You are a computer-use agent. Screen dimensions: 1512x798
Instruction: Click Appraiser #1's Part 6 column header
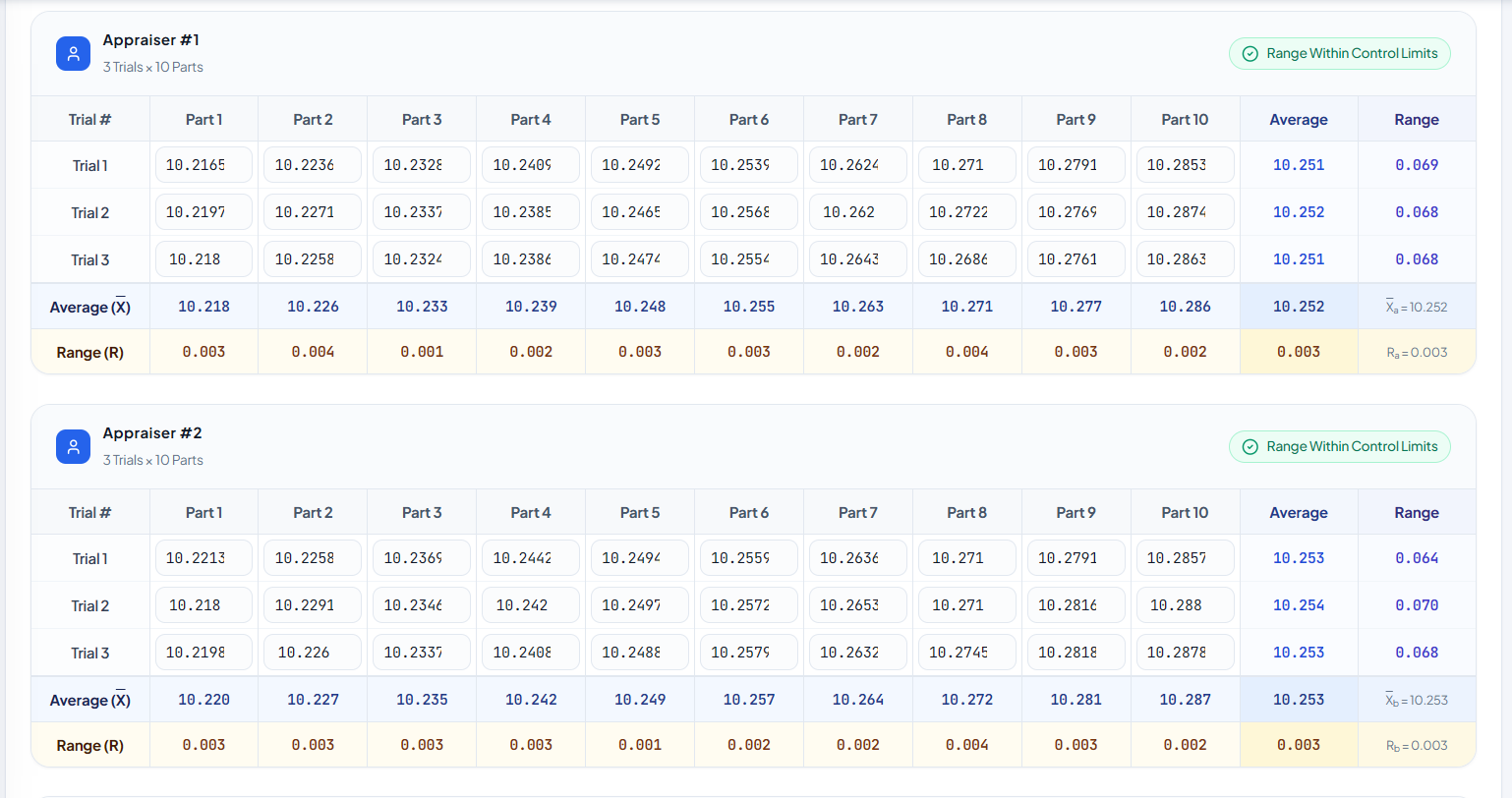point(749,120)
